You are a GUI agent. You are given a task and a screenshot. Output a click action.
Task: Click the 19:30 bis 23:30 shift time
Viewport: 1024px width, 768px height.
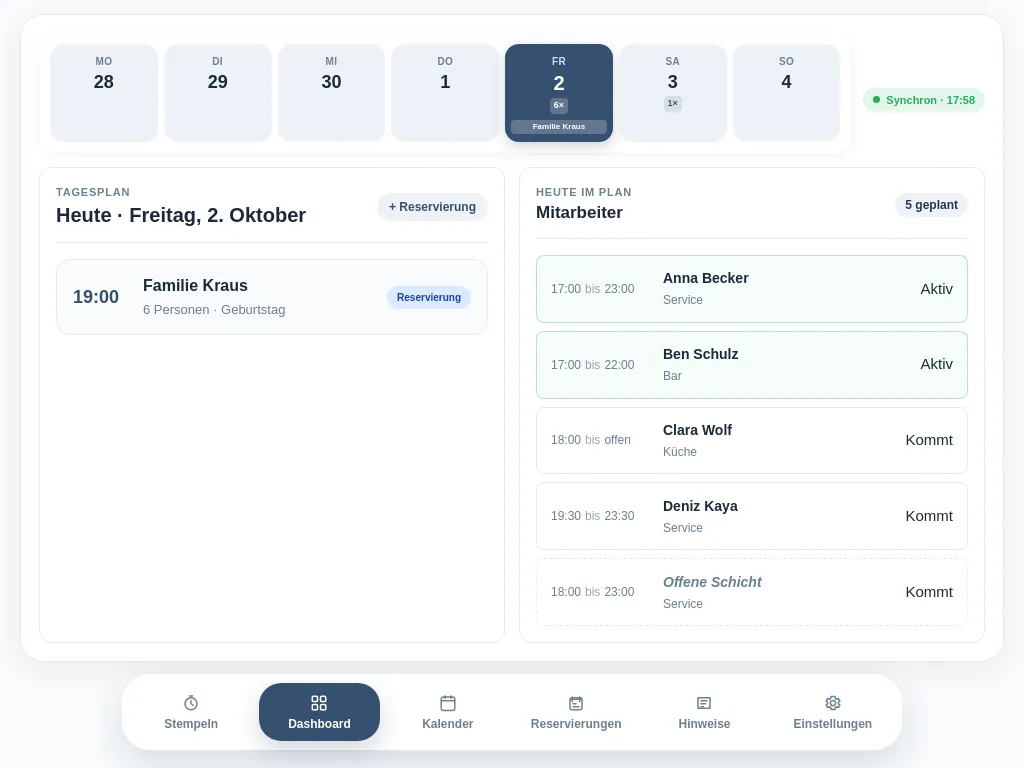[592, 516]
